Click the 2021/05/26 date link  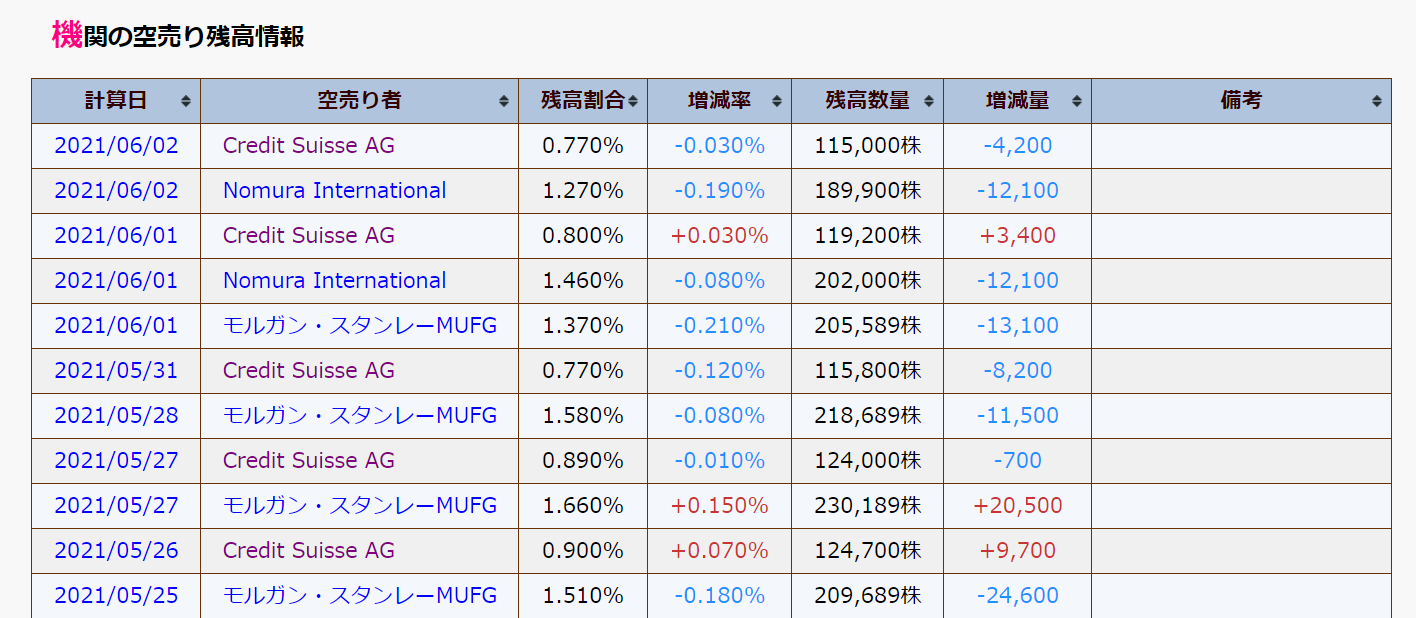116,551
